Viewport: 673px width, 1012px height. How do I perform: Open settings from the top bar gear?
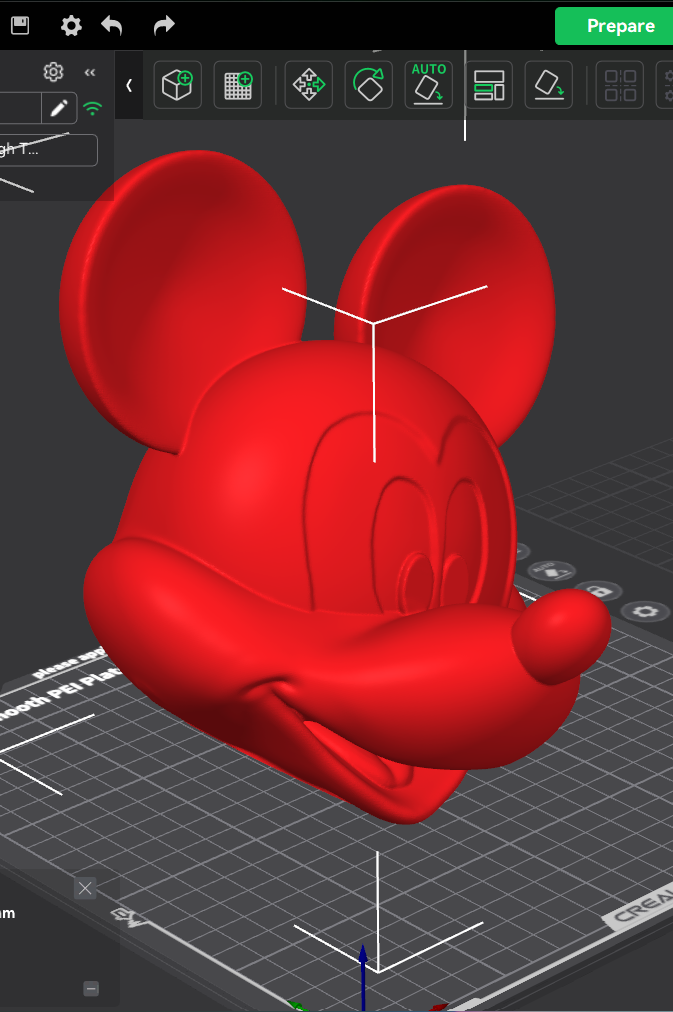click(71, 26)
